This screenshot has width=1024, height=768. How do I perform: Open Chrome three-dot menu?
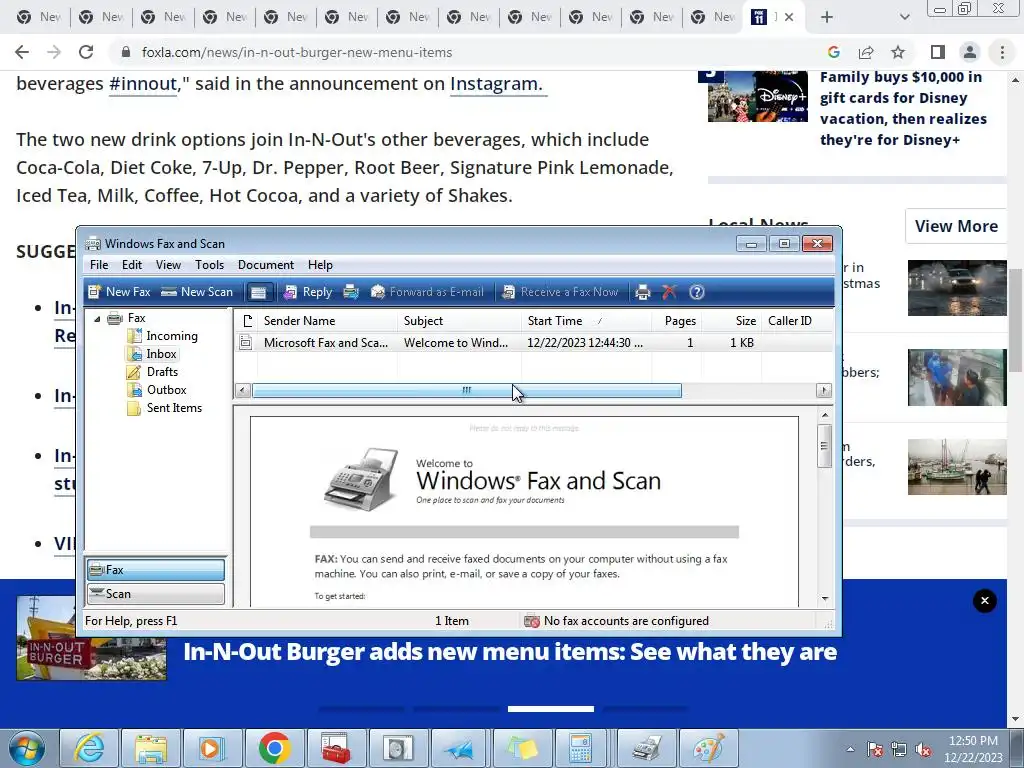click(x=1002, y=52)
